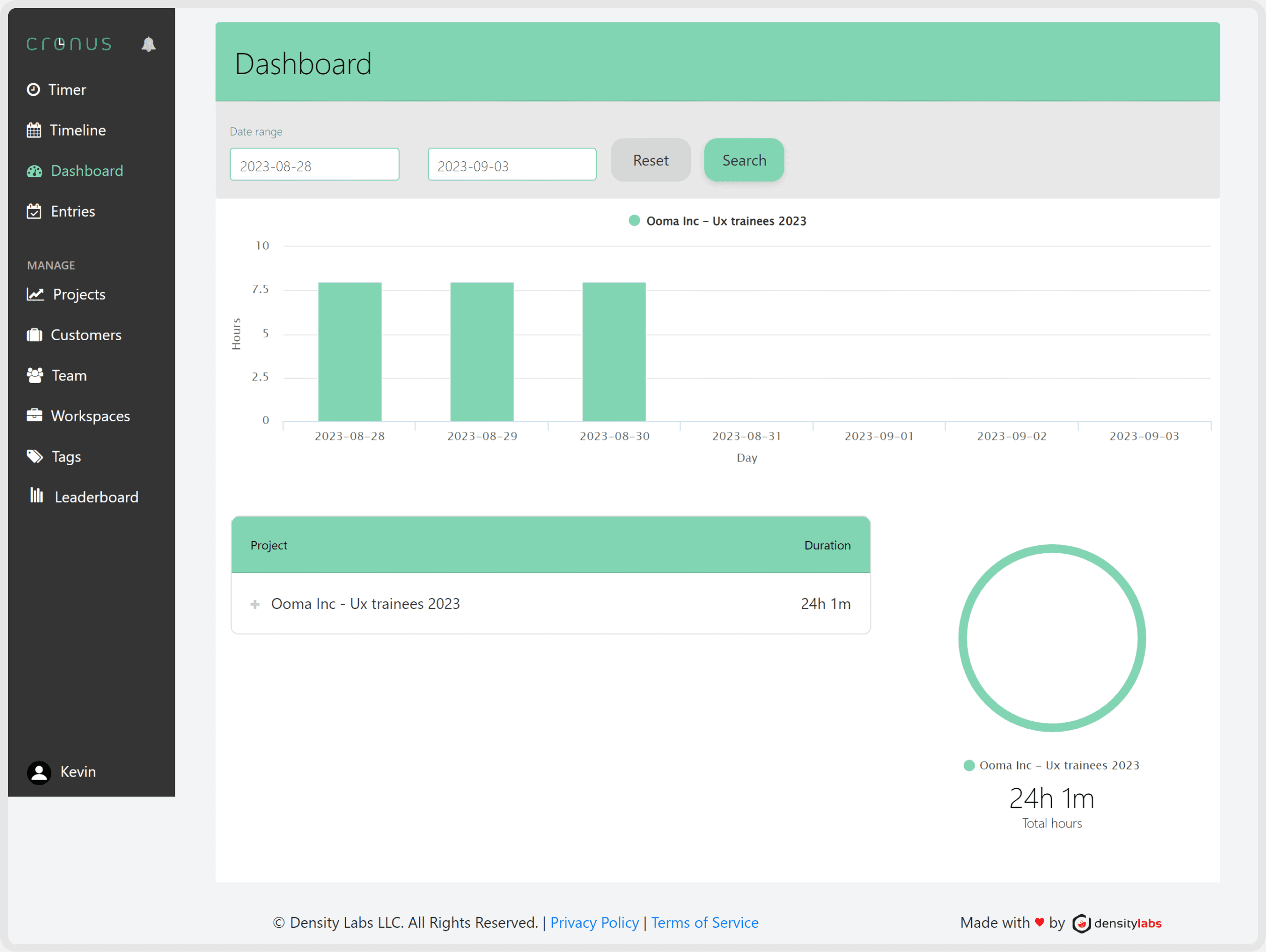This screenshot has width=1266, height=952.
Task: Open the Workspaces menu item
Action: 90,416
